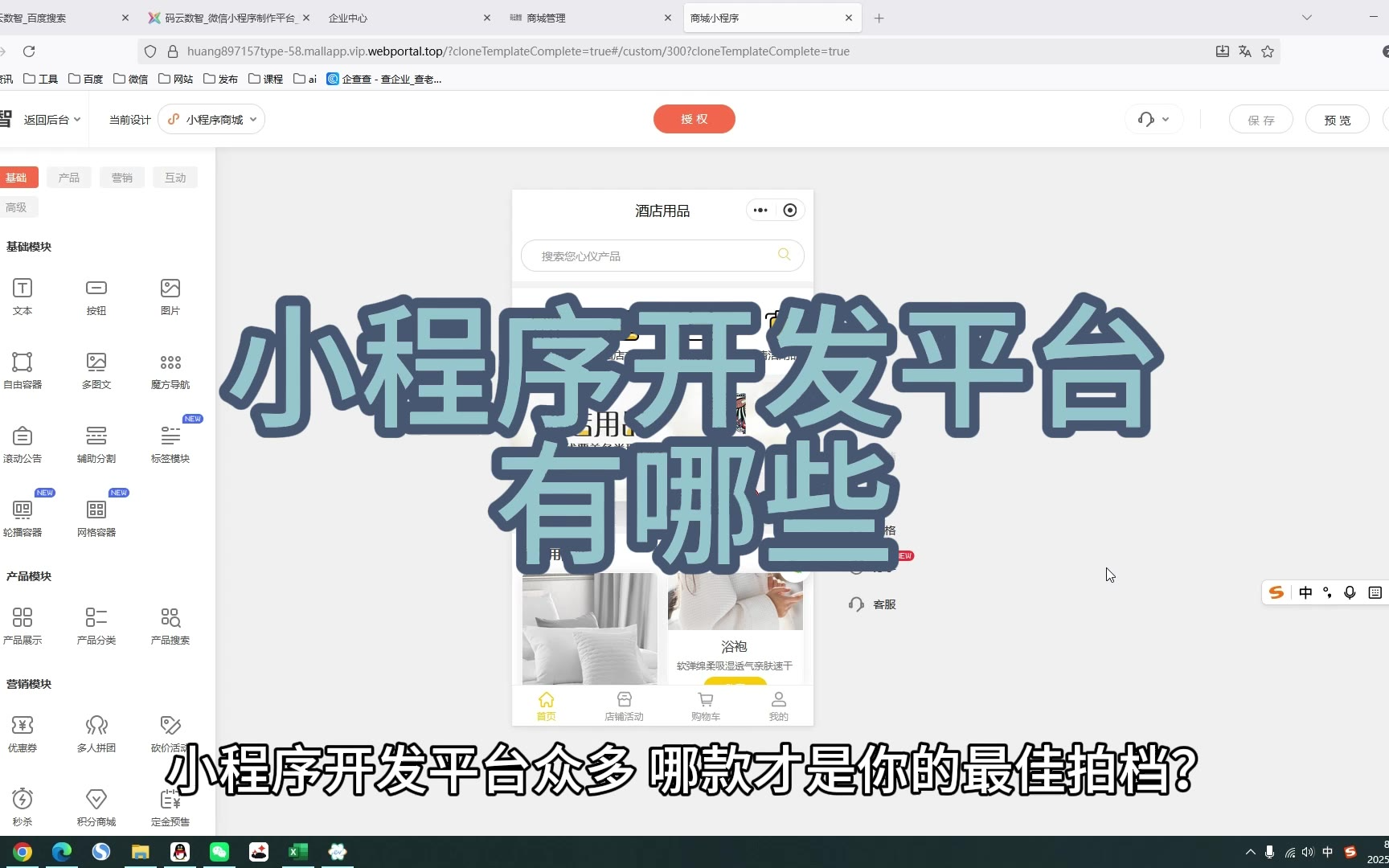Reload the browser page
This screenshot has width=1389, height=868.
point(29,51)
